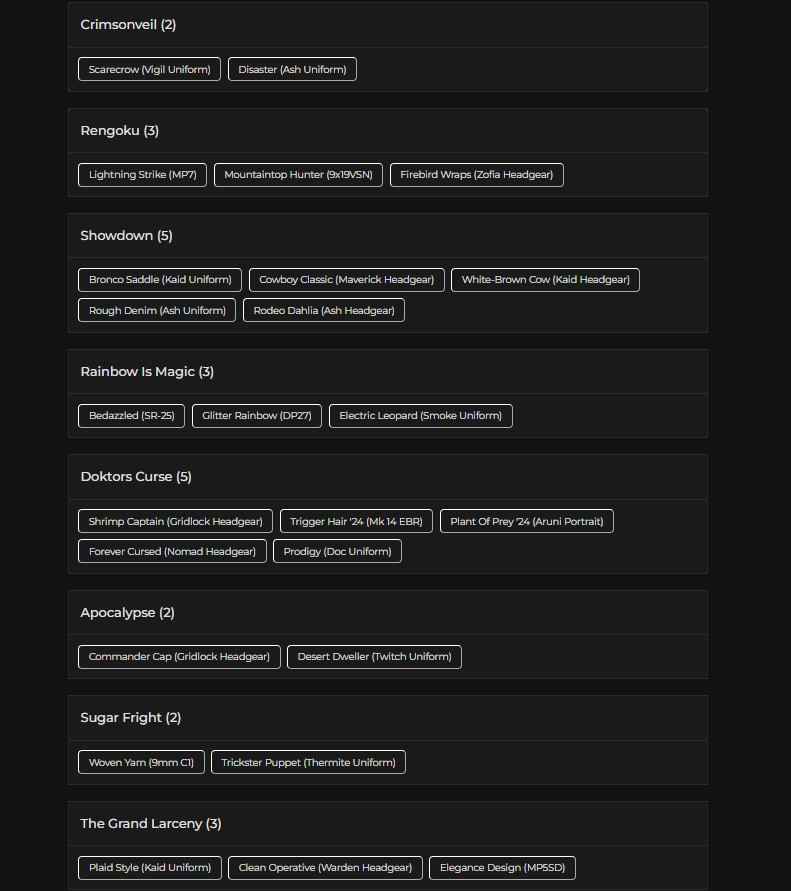Select Cowboy Classic (Maverick Headgear) tag
791x891 pixels.
346,280
